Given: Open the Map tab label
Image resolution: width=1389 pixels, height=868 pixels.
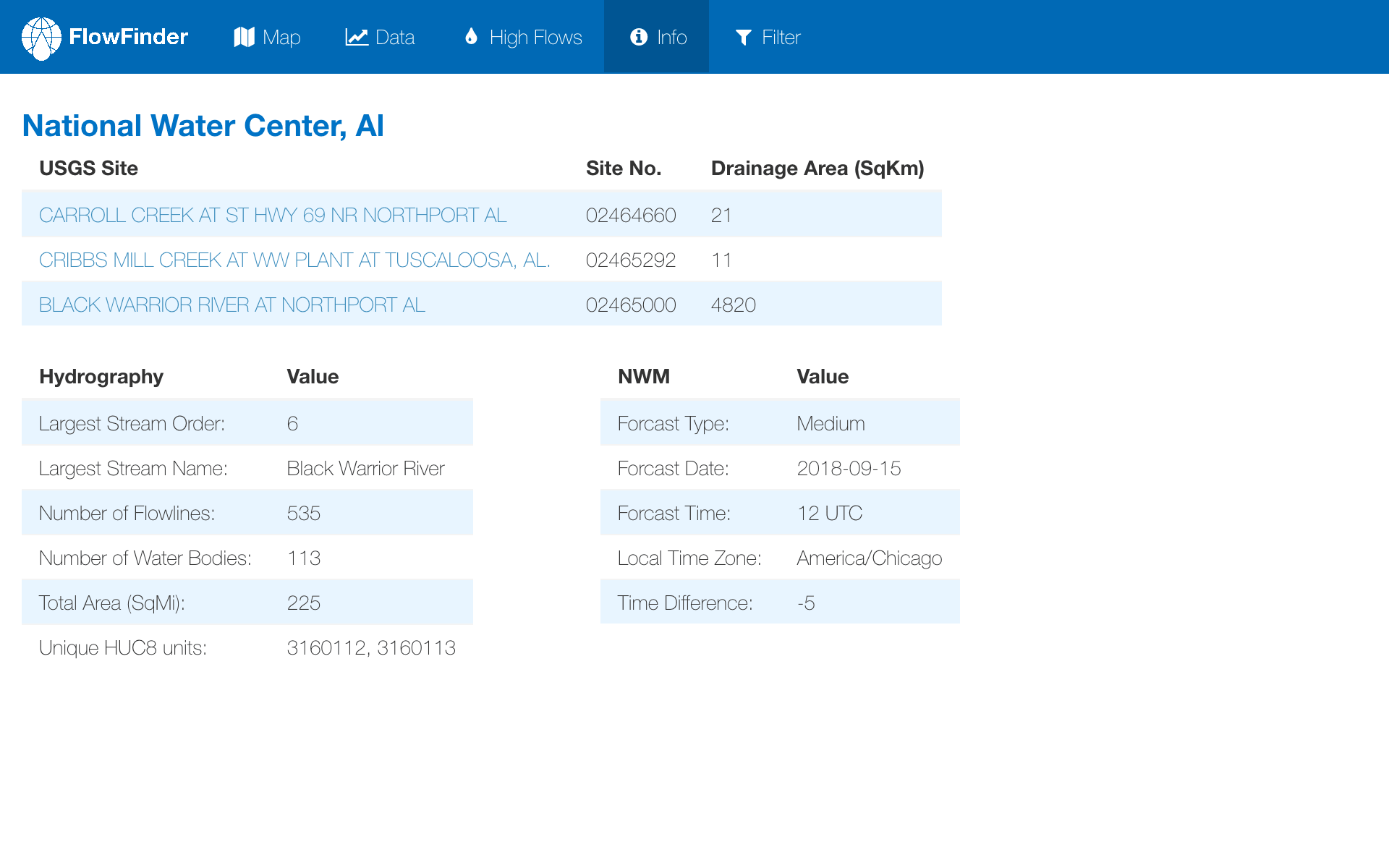Looking at the screenshot, I should [x=281, y=38].
